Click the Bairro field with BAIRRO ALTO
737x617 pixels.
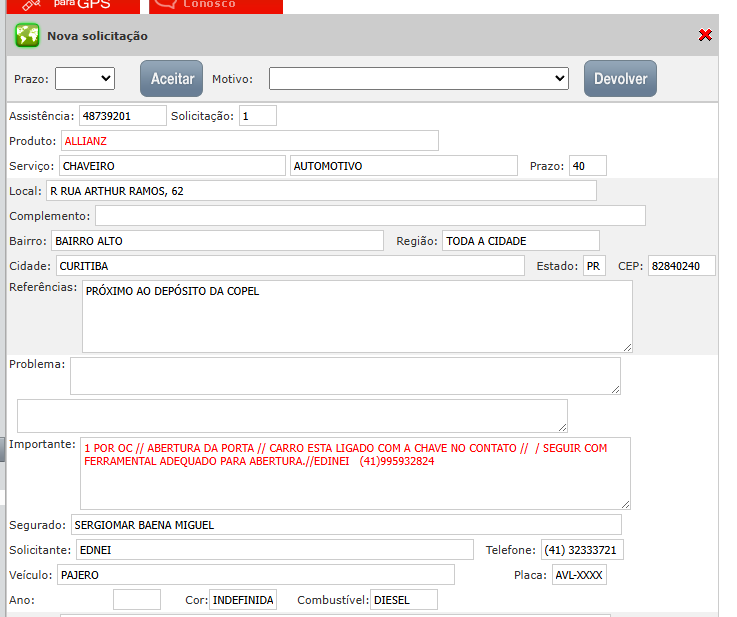click(x=217, y=241)
